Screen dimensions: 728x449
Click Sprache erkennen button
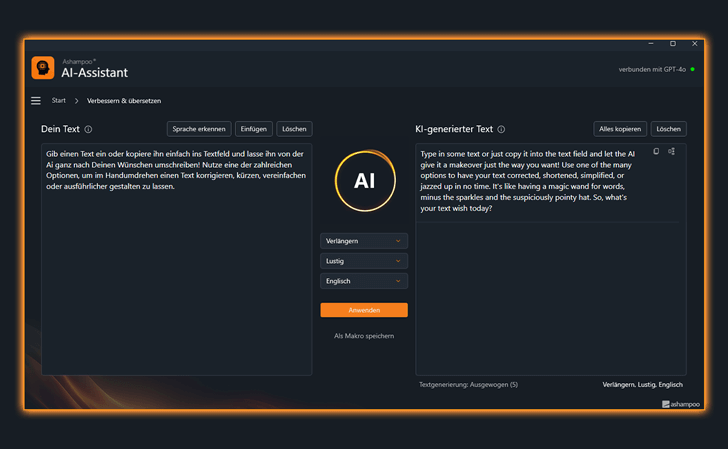199,129
